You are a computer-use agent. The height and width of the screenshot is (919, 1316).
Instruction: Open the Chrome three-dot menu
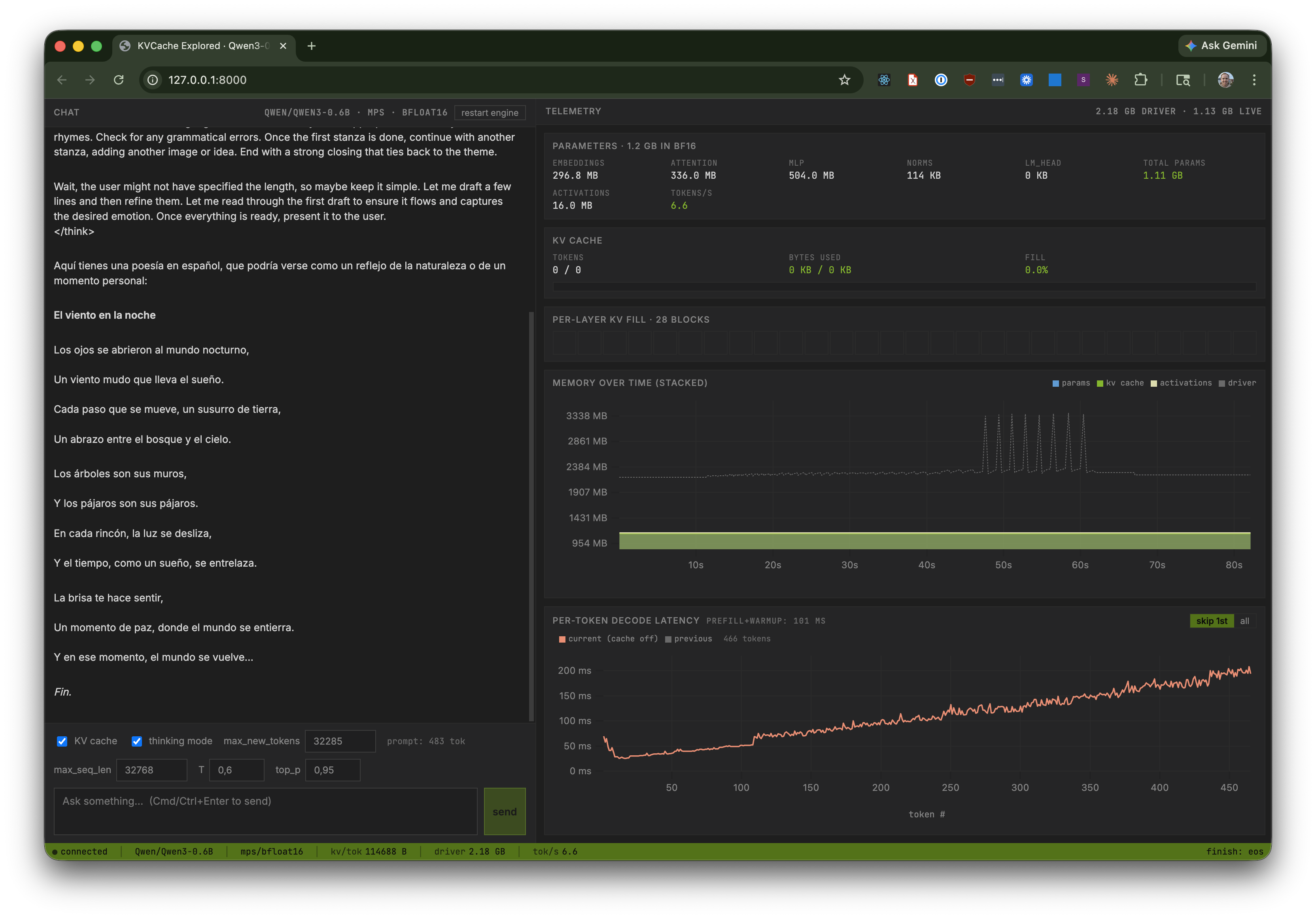point(1255,80)
